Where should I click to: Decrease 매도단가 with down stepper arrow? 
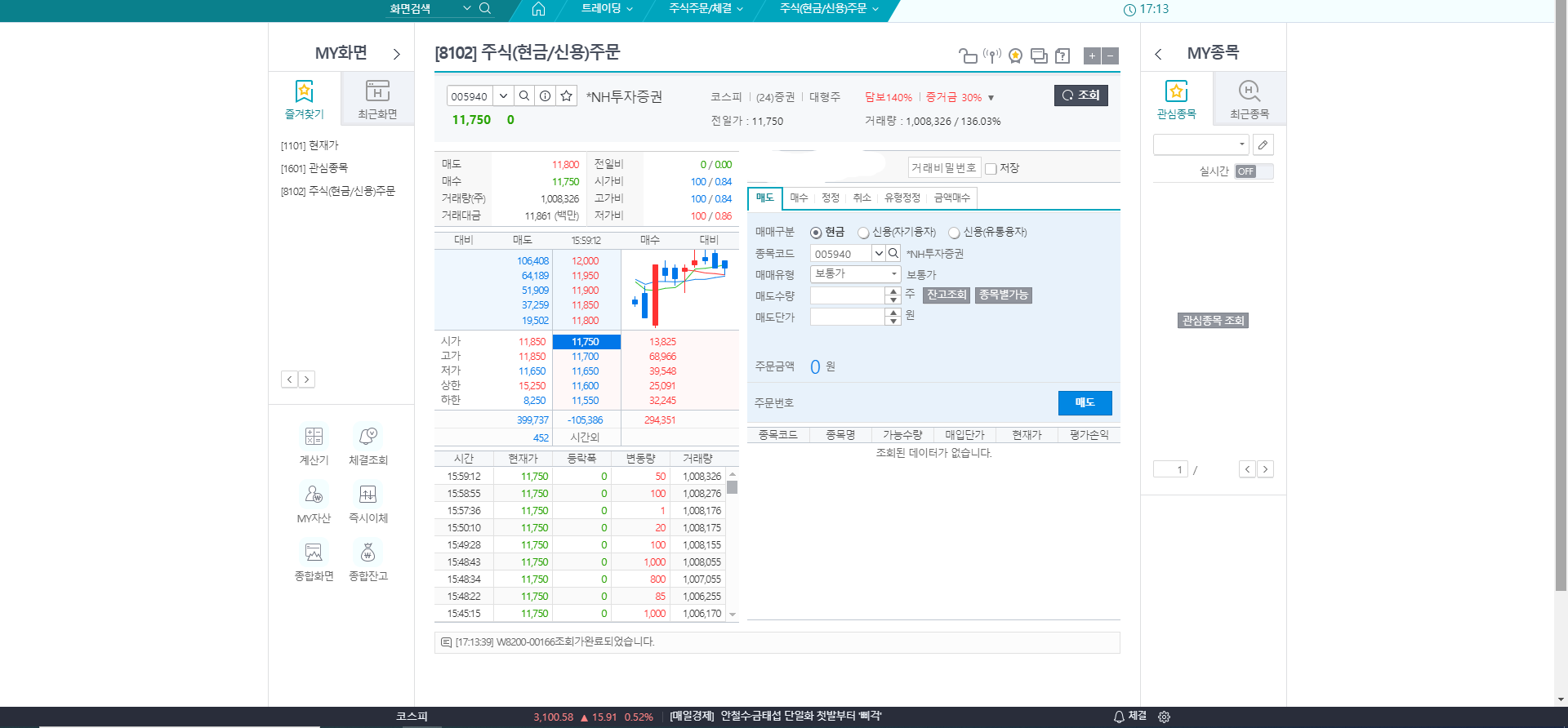tap(893, 321)
